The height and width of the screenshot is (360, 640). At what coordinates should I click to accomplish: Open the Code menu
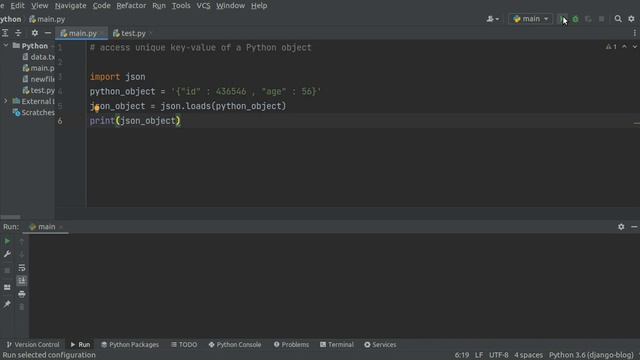click(101, 6)
